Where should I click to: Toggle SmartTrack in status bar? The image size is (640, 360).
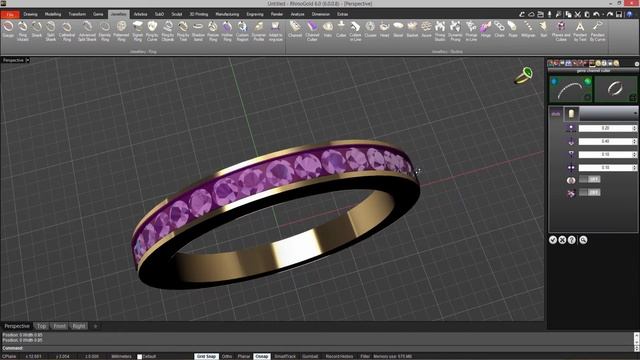[x=285, y=356]
